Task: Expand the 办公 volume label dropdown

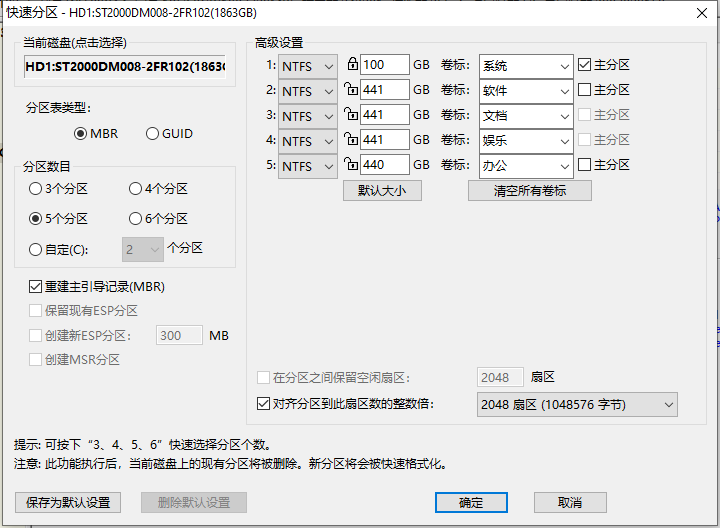Action: (x=565, y=166)
